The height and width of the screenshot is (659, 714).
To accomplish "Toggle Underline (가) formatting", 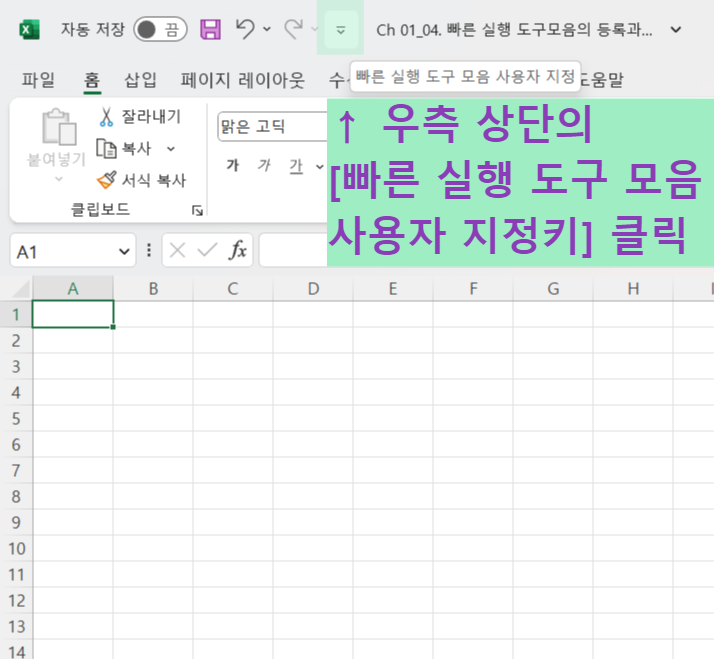I will pyautogui.click(x=296, y=166).
